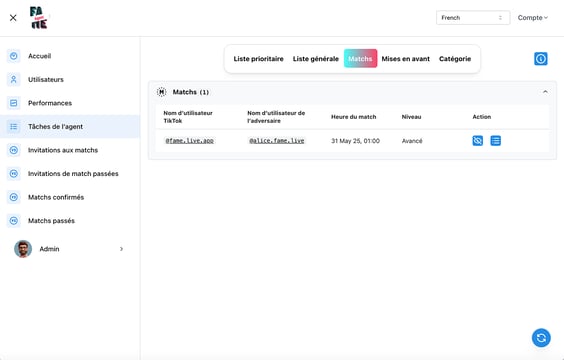Click the Invitations de match passées icon
564x360 pixels.
click(x=14, y=174)
